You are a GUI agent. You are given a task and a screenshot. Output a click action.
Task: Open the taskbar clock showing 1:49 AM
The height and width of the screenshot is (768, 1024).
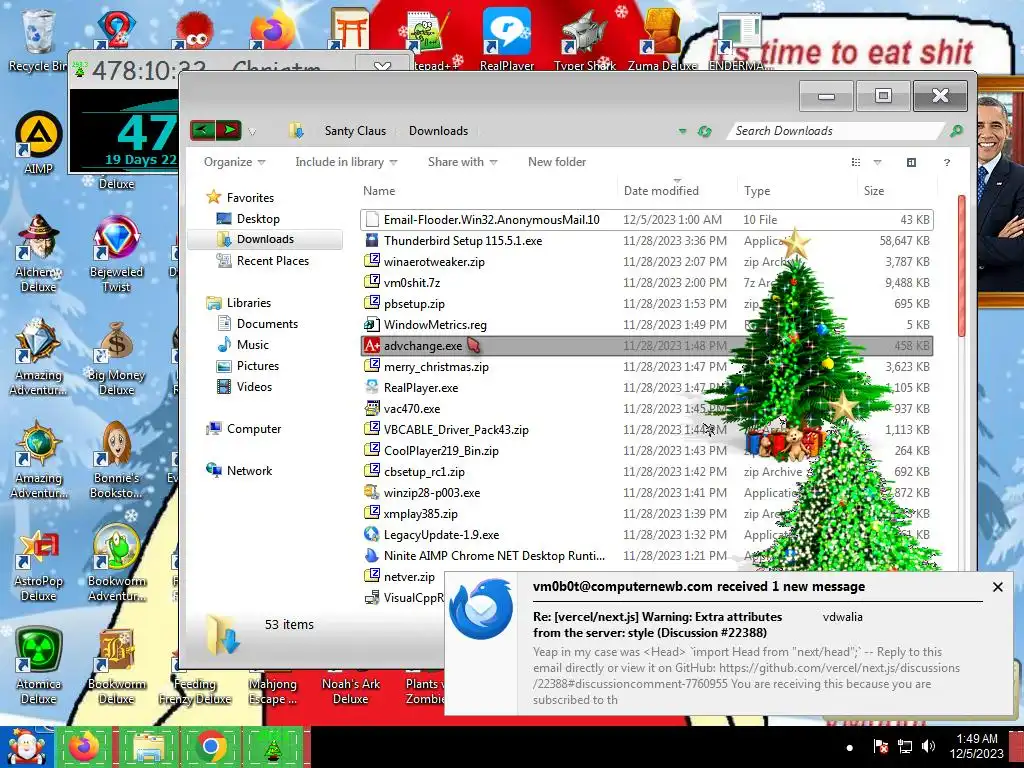pos(977,746)
